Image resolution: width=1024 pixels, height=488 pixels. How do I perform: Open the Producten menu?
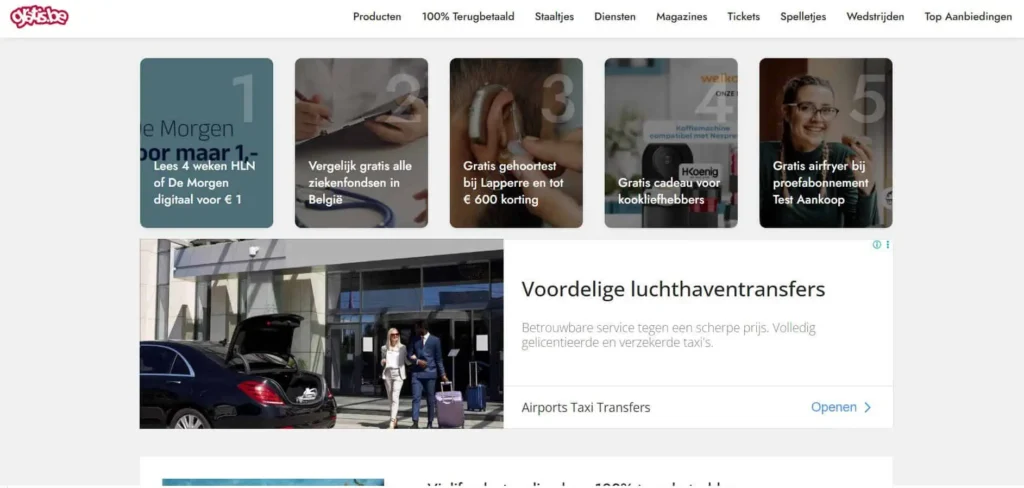pyautogui.click(x=377, y=17)
